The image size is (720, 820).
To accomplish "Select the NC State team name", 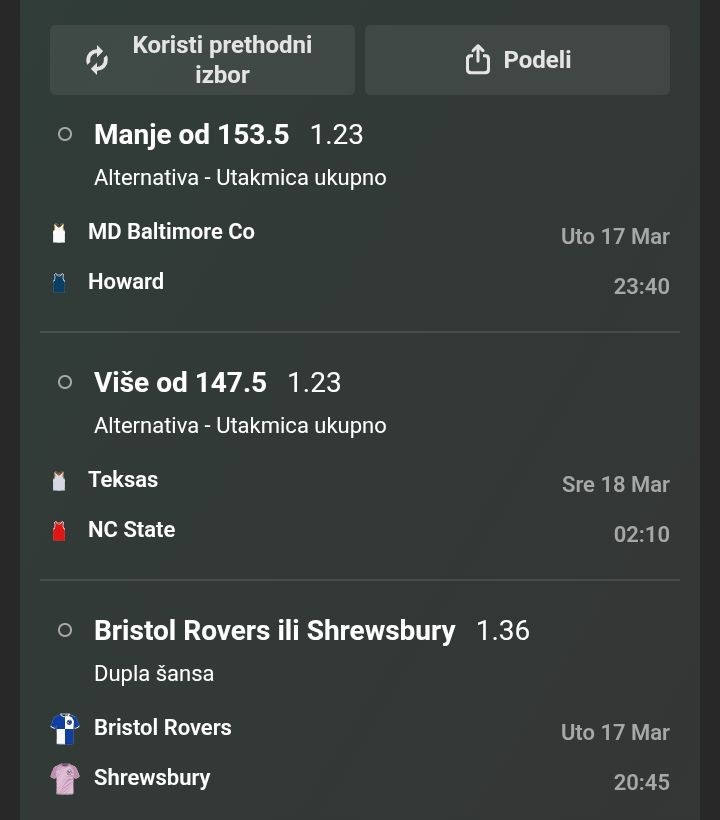I will (x=131, y=530).
